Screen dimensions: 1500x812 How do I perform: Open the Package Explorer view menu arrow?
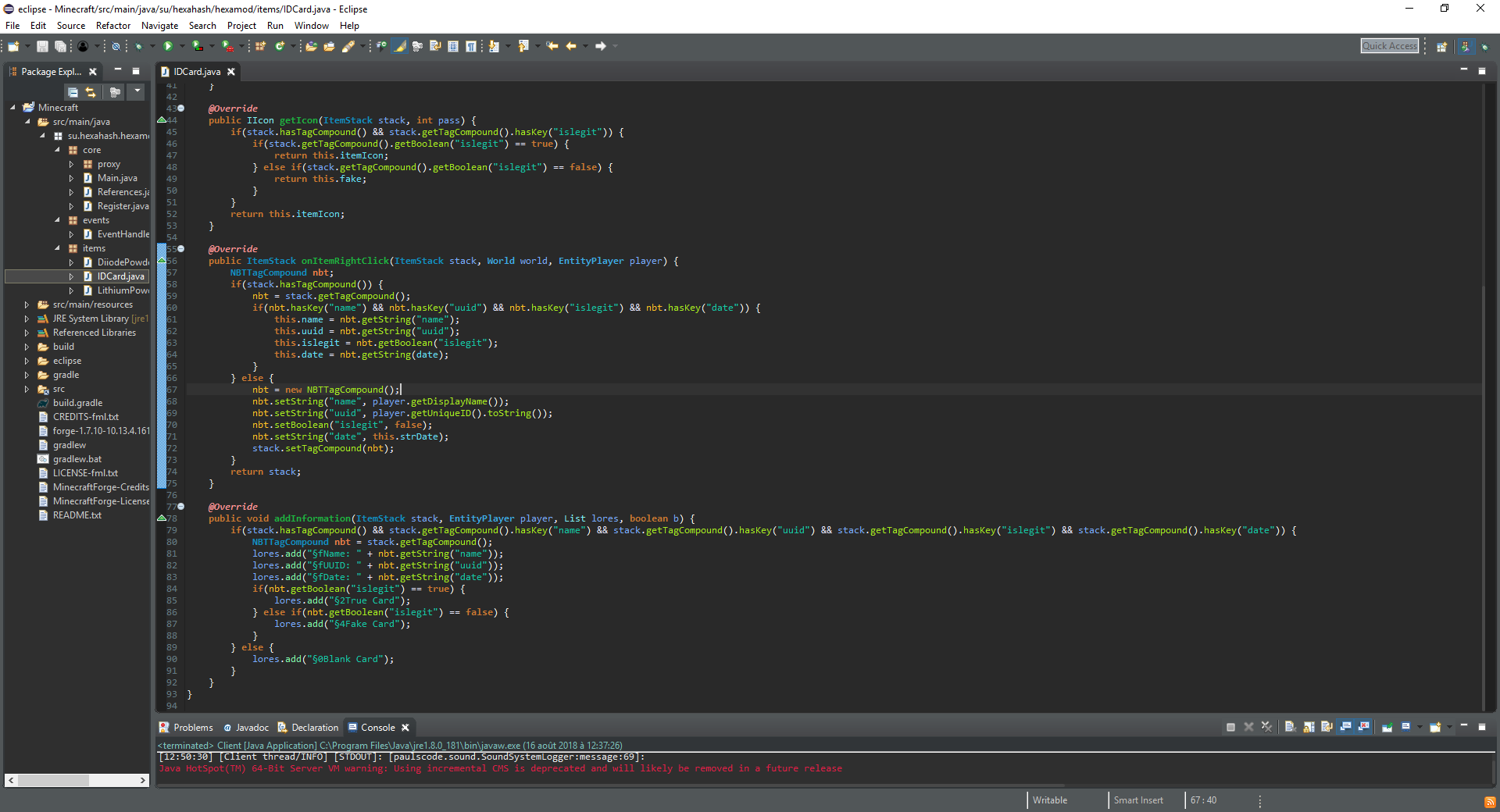coord(137,92)
